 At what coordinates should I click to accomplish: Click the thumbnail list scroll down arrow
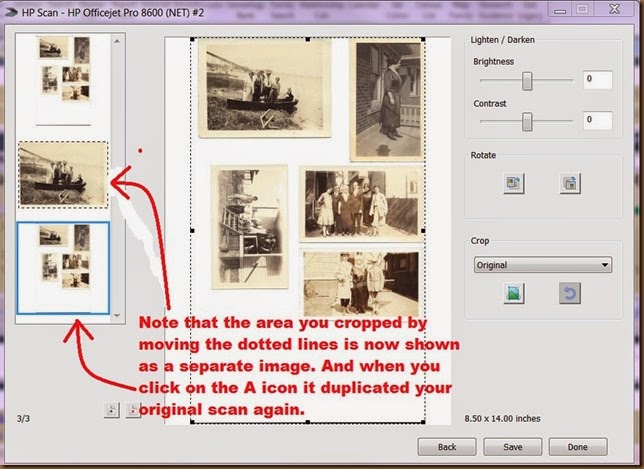pyautogui.click(x=117, y=315)
